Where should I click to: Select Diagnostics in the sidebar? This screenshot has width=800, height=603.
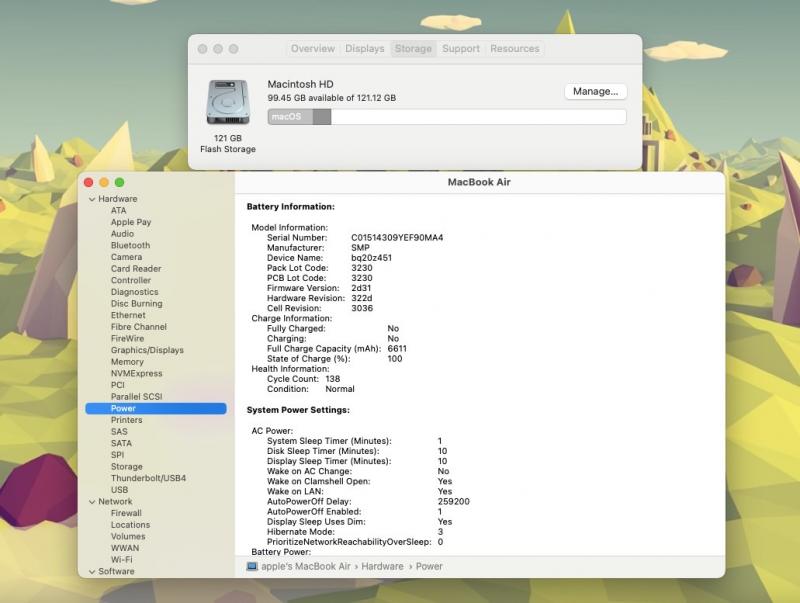(135, 292)
